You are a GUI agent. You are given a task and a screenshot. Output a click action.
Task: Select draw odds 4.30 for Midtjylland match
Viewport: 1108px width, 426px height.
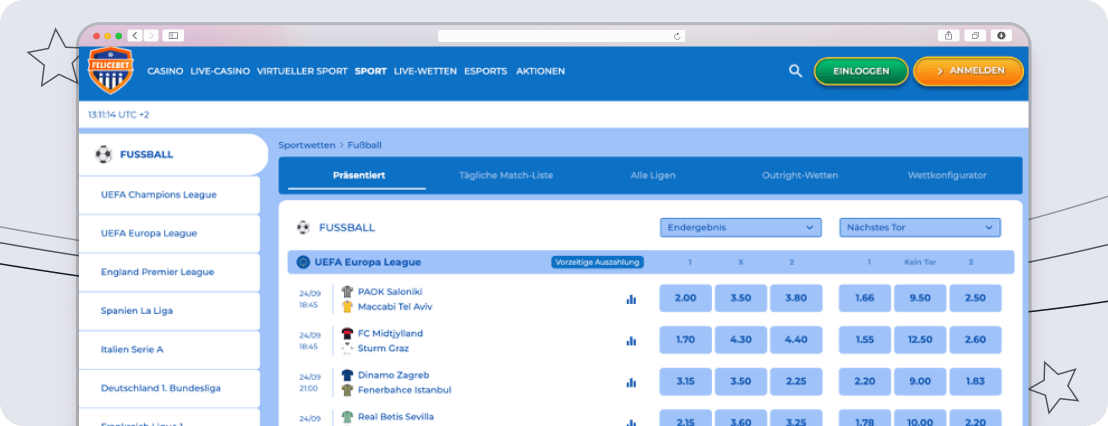741,340
